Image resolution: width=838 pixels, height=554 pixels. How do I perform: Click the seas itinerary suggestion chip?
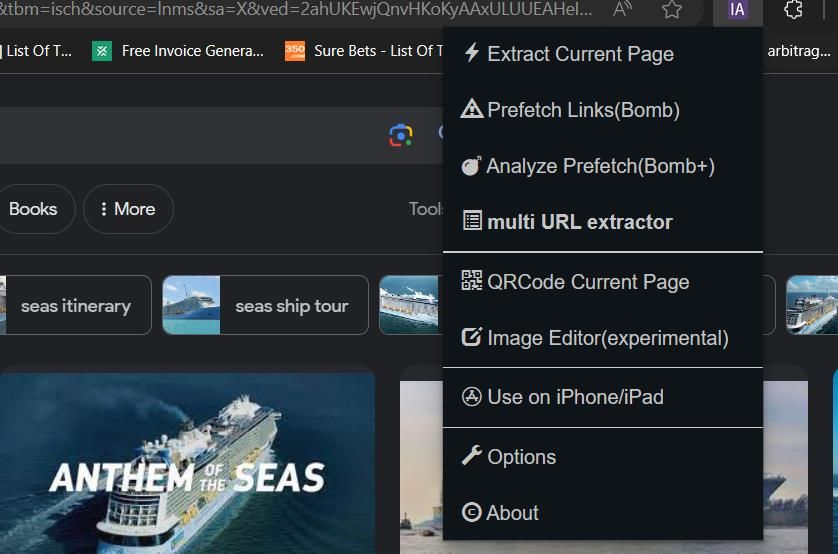click(x=76, y=306)
